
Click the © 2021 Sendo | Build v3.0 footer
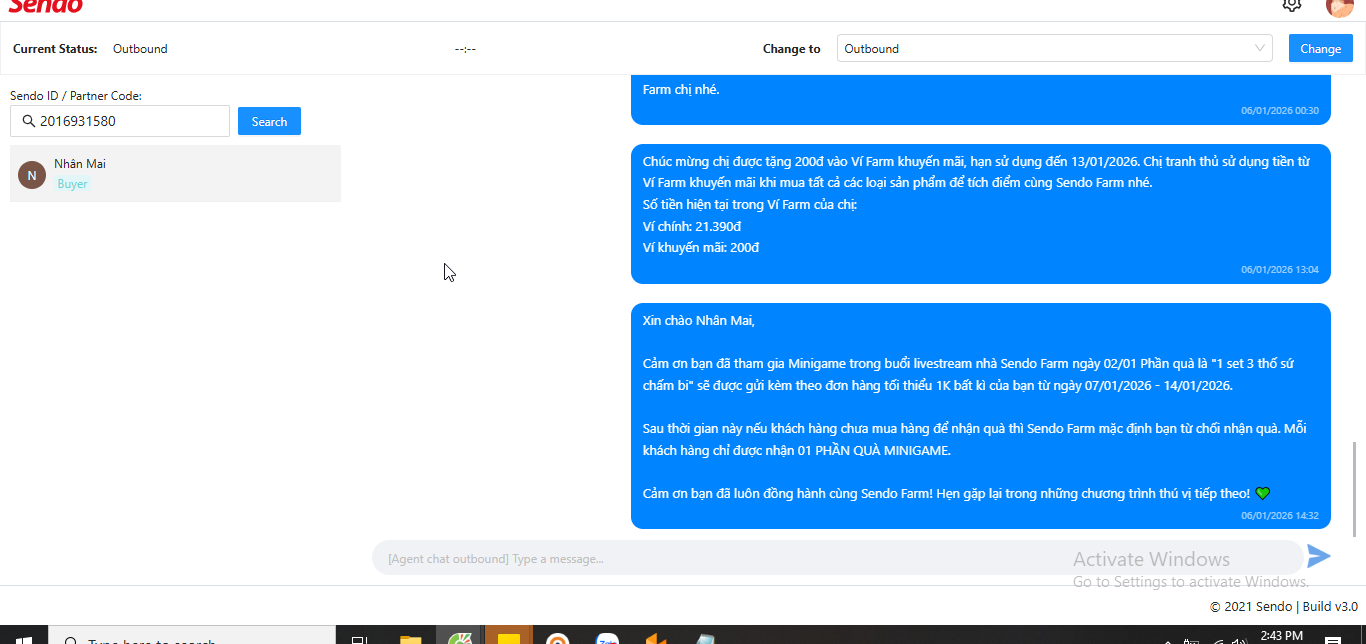(x=1283, y=606)
